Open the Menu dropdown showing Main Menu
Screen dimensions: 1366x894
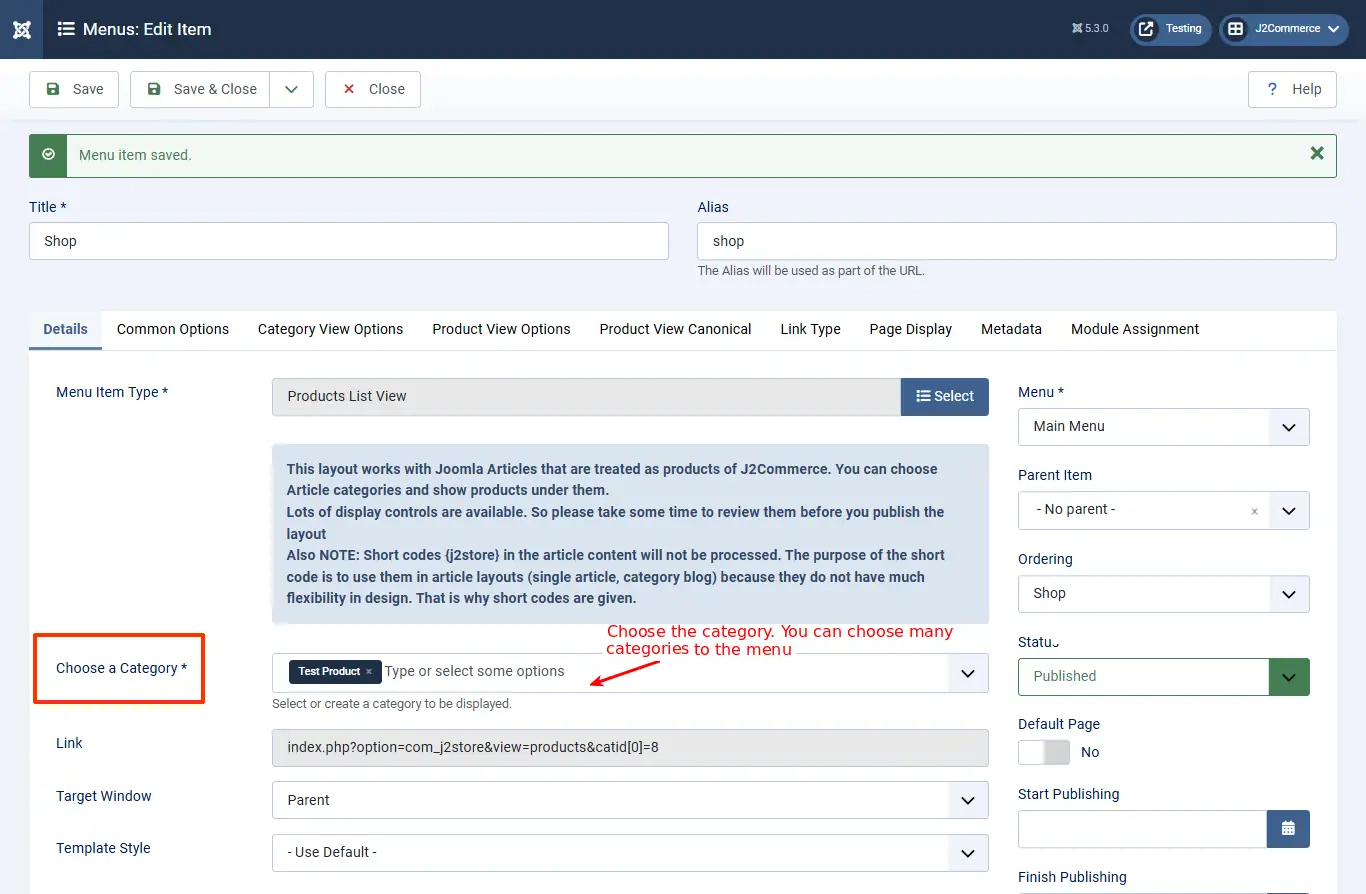point(1164,426)
